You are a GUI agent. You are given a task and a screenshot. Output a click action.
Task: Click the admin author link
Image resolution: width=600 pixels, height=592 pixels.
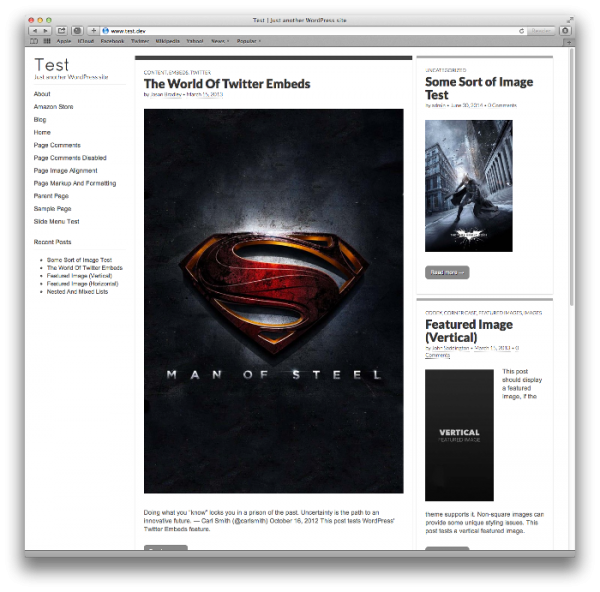pyautogui.click(x=439, y=105)
